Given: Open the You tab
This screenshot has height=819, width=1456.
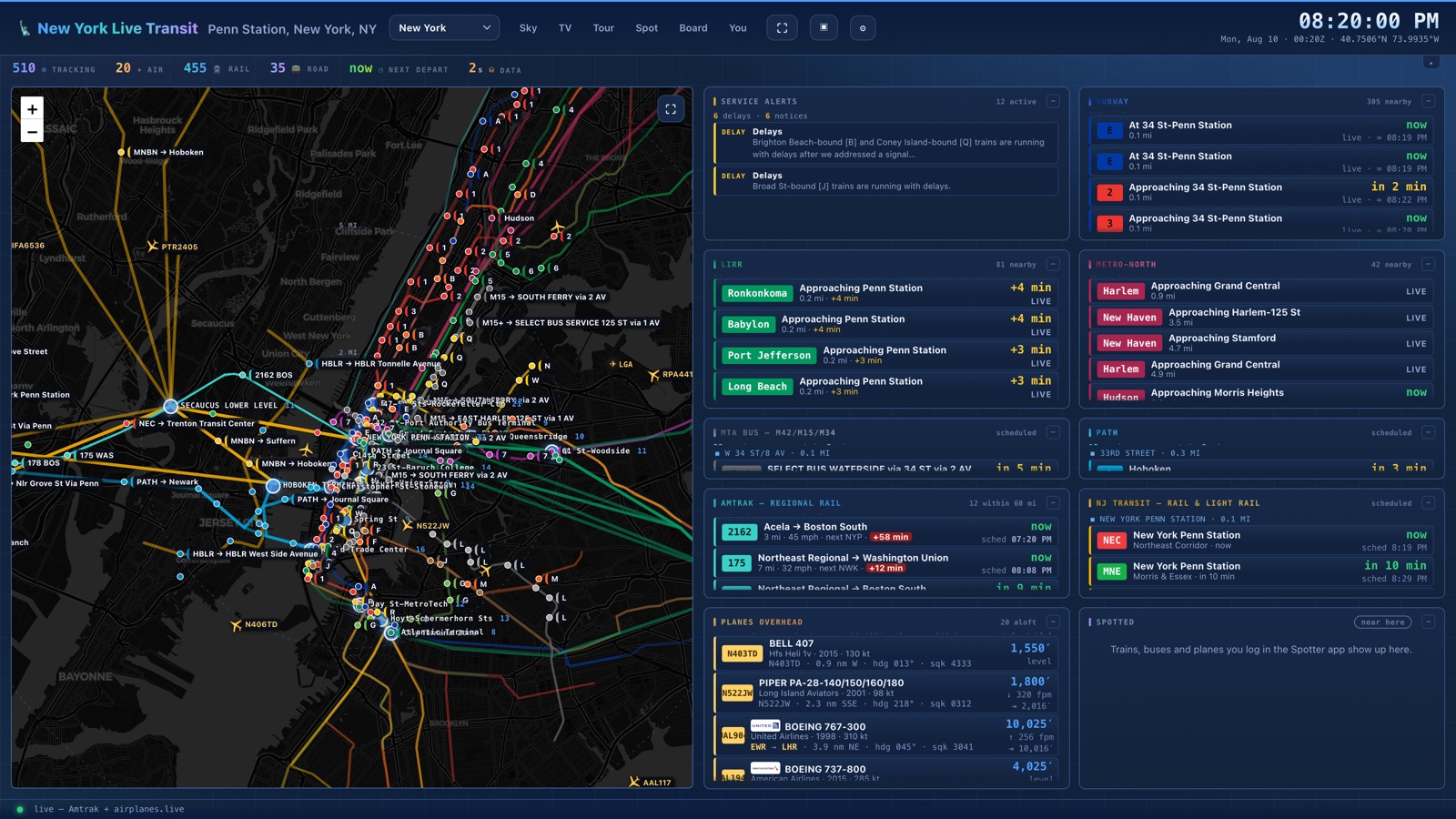Looking at the screenshot, I should (738, 28).
